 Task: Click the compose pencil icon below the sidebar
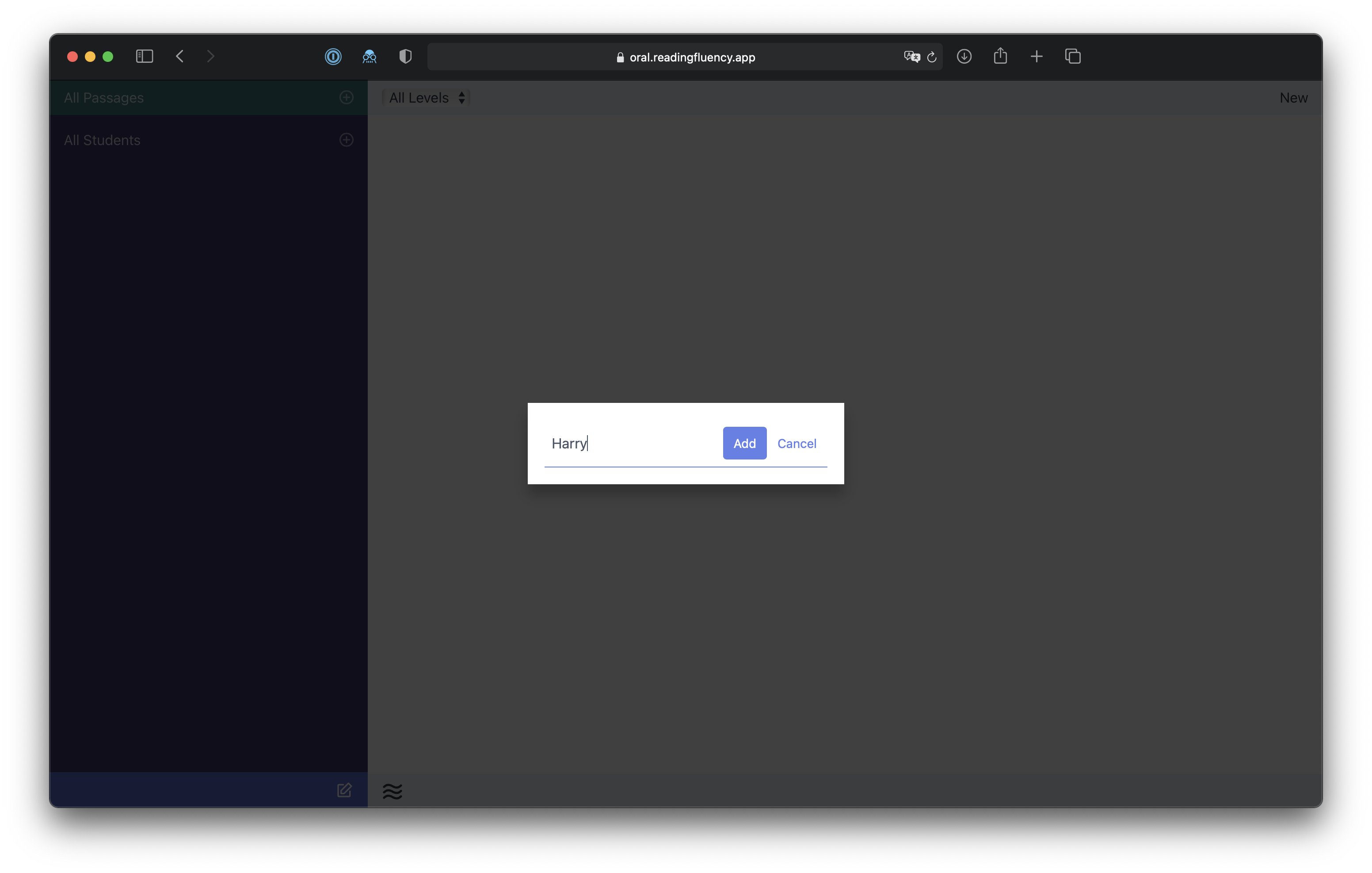[x=344, y=790]
